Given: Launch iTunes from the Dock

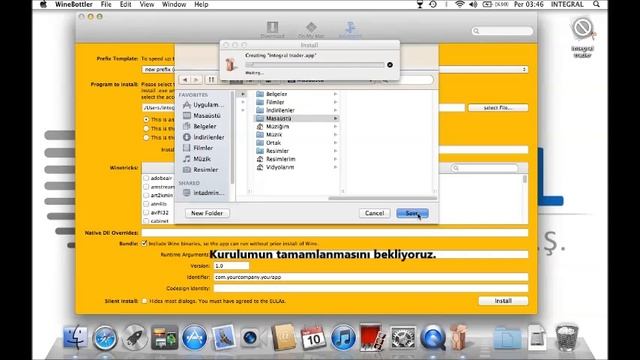Looking at the screenshot, I should pos(343,338).
